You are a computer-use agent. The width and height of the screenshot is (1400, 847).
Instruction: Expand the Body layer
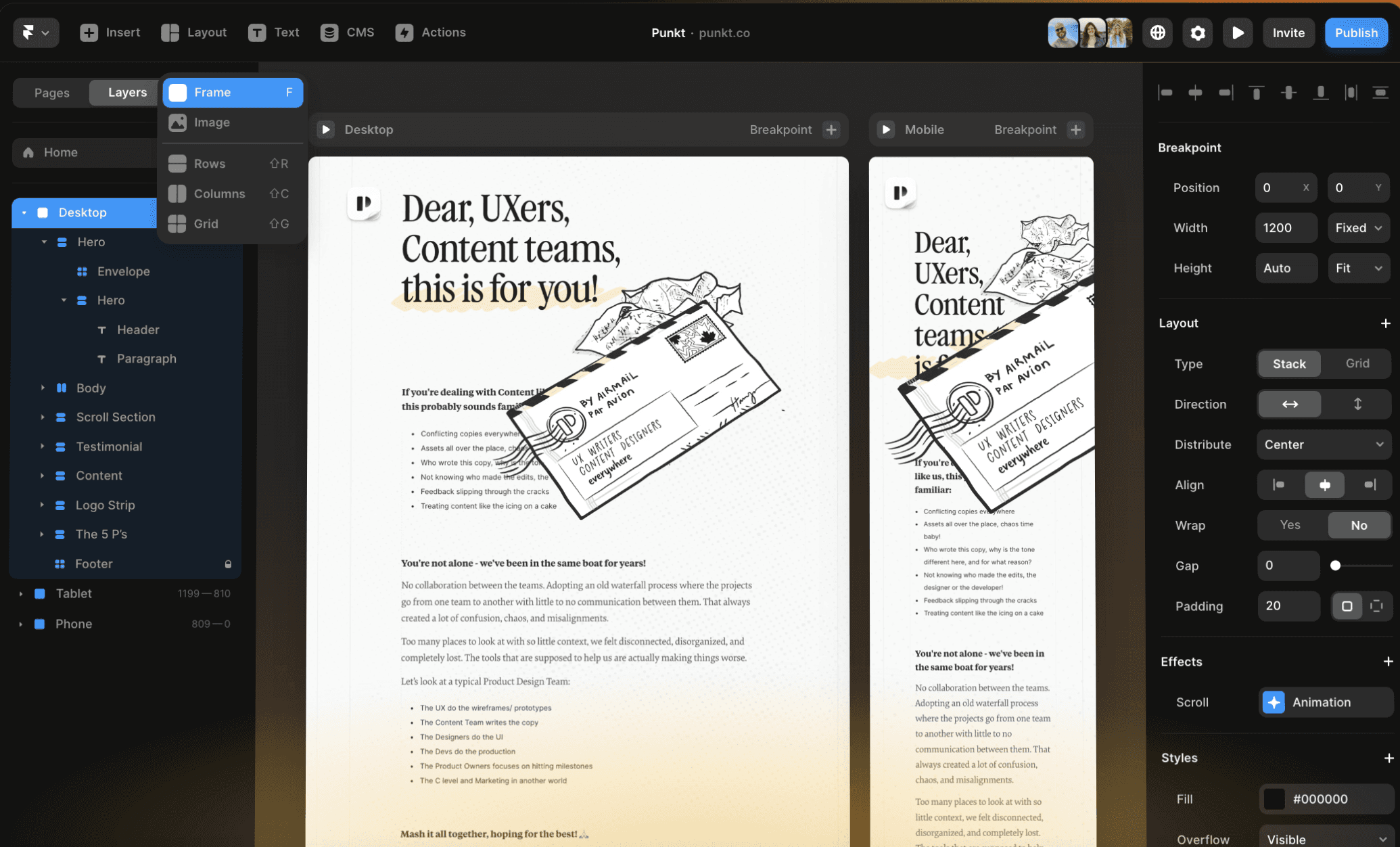[43, 388]
